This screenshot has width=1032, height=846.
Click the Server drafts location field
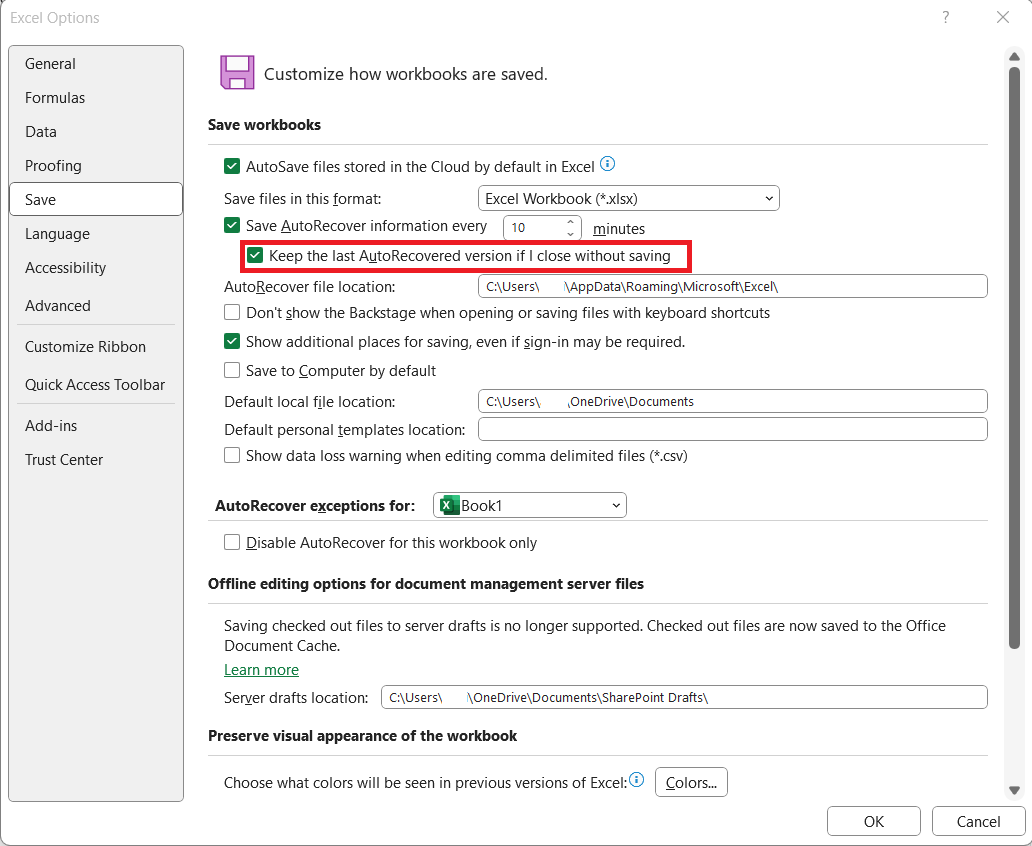point(684,697)
